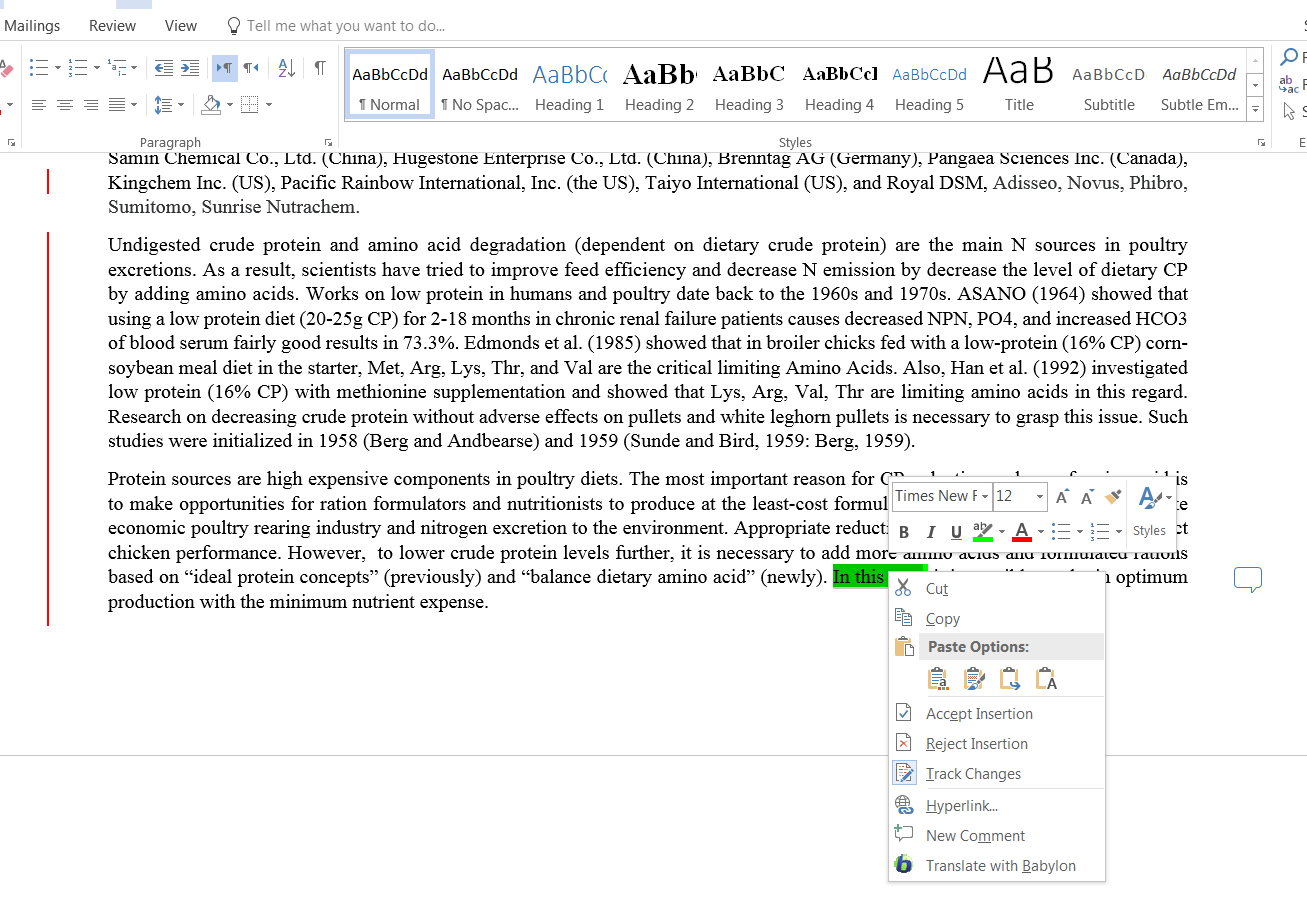This screenshot has width=1307, height=903.
Task: Click the Line and Paragraph Spacing icon
Action: [x=163, y=105]
